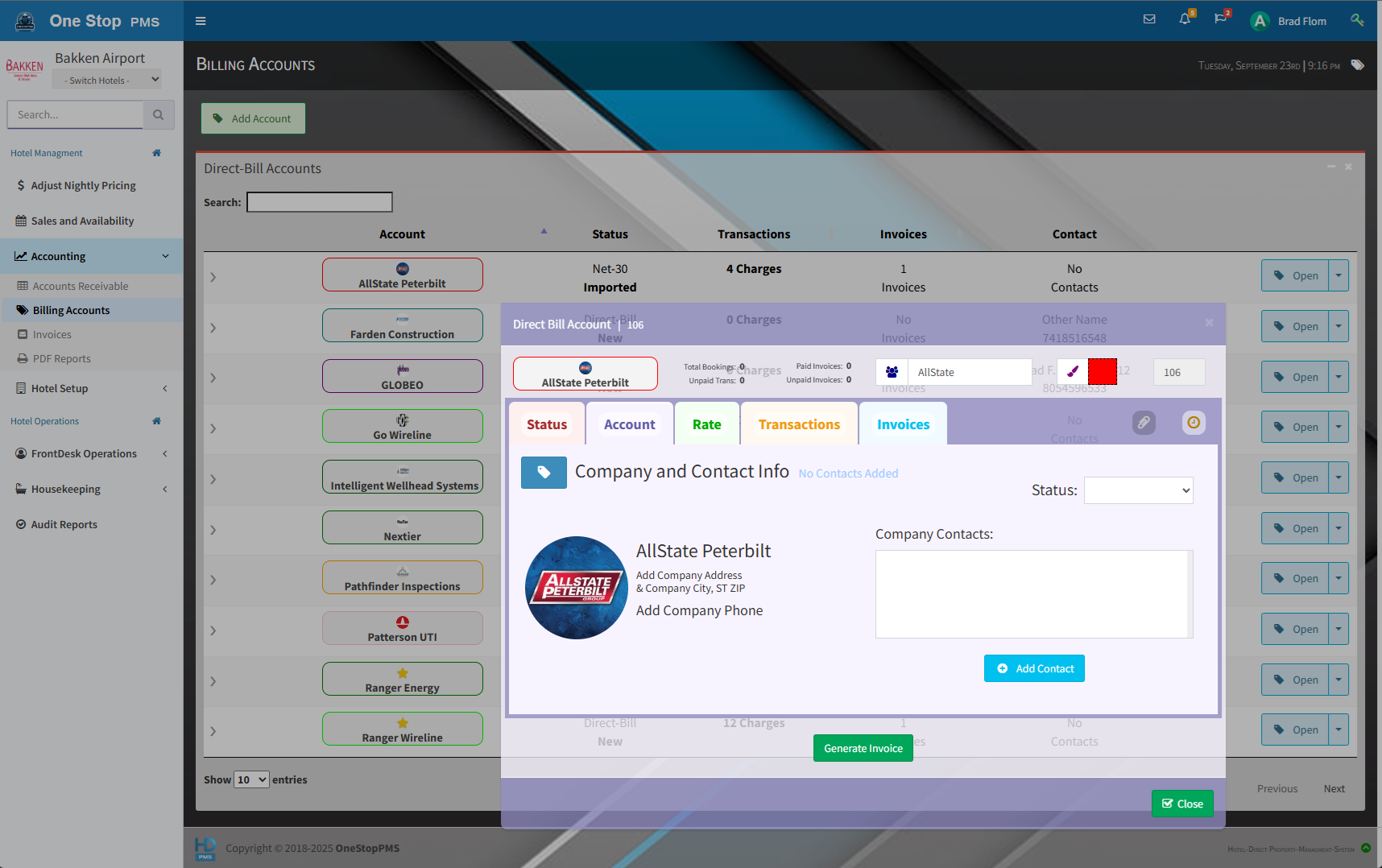This screenshot has height=868, width=1382.
Task: Select the Rate tab
Action: pyautogui.click(x=706, y=424)
